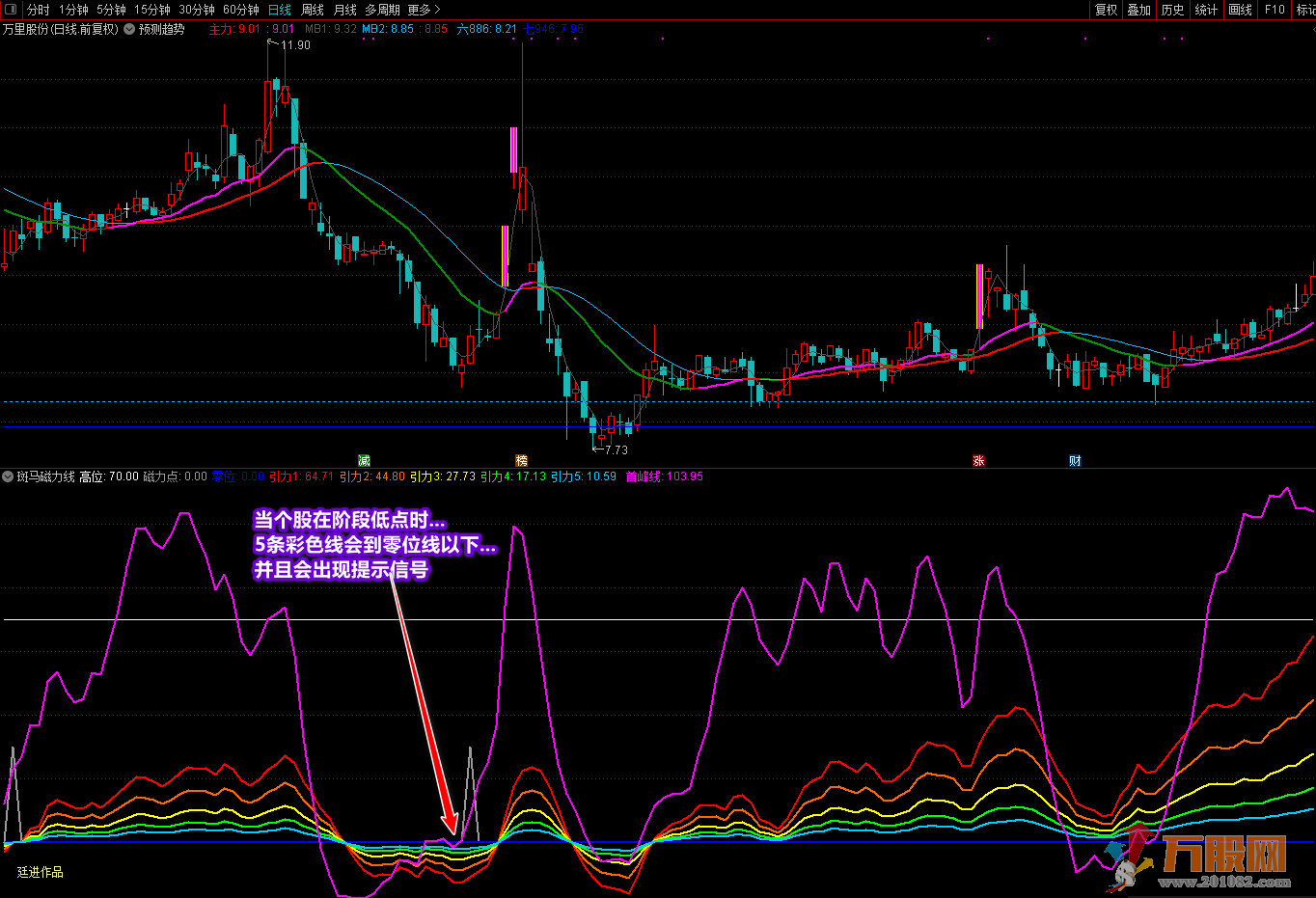Open the 历史 history button
The image size is (1316, 898).
[1173, 10]
